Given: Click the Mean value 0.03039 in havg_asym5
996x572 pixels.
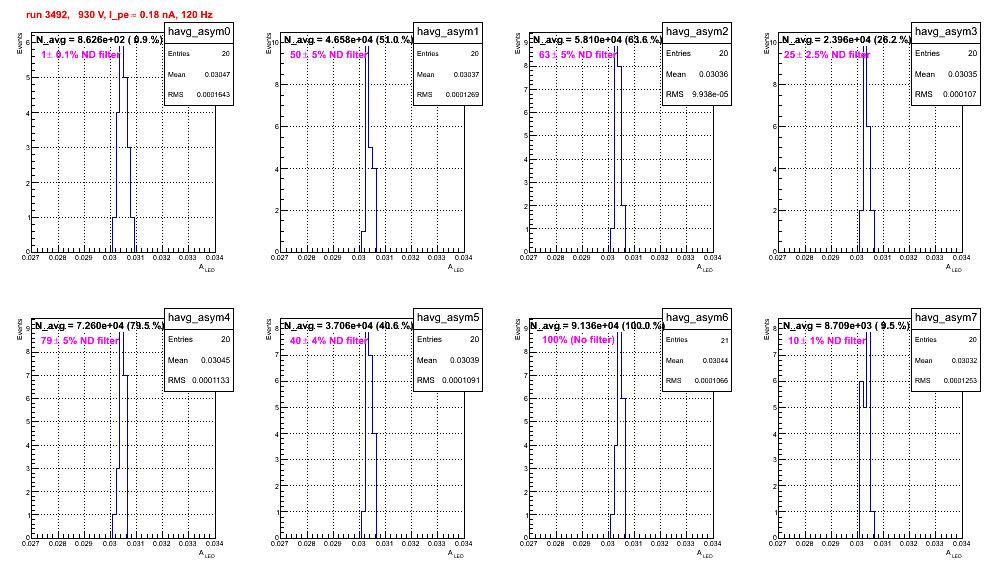Looking at the screenshot, I should (464, 360).
